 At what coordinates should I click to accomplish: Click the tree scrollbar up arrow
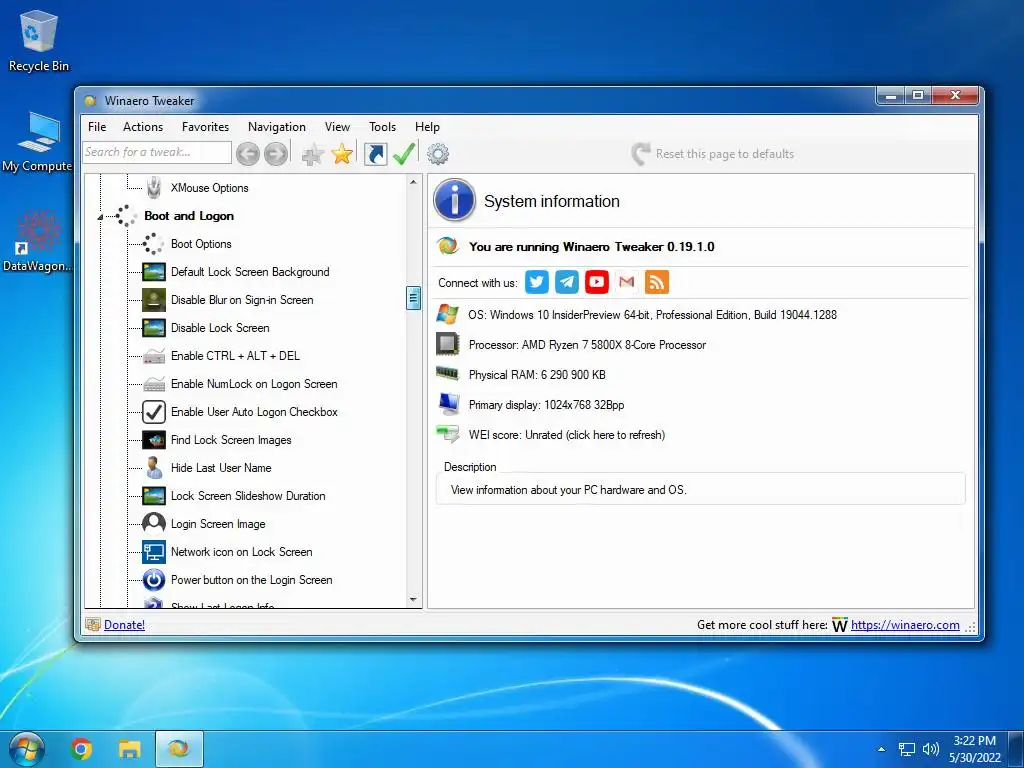[x=413, y=182]
